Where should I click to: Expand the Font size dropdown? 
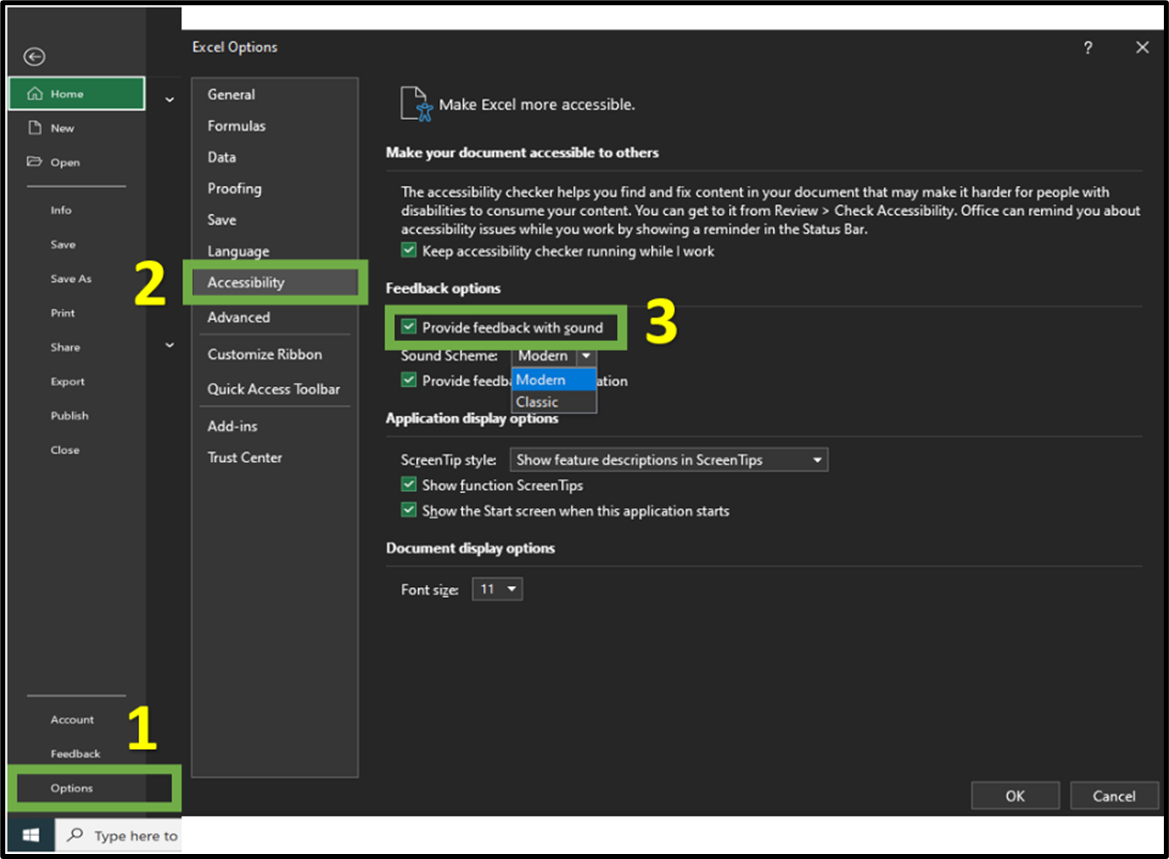pos(499,590)
